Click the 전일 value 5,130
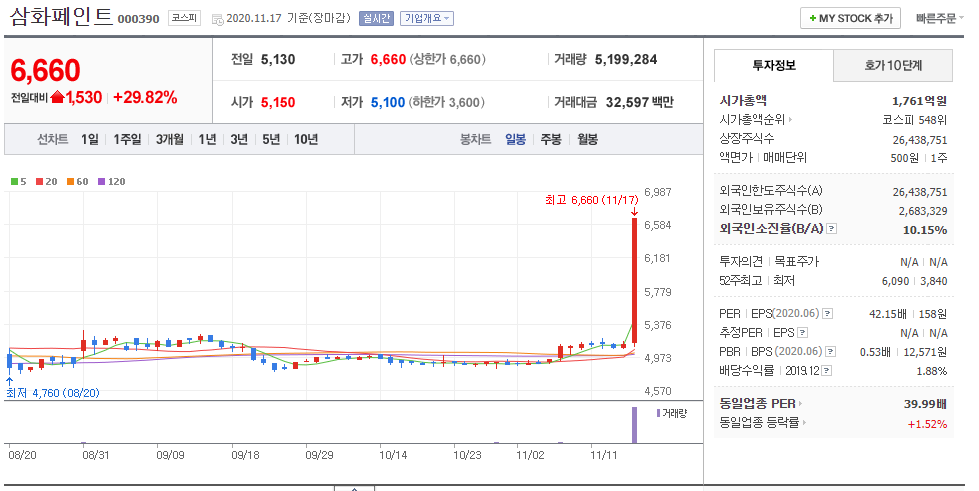This screenshot has width=979, height=491. click(x=278, y=59)
